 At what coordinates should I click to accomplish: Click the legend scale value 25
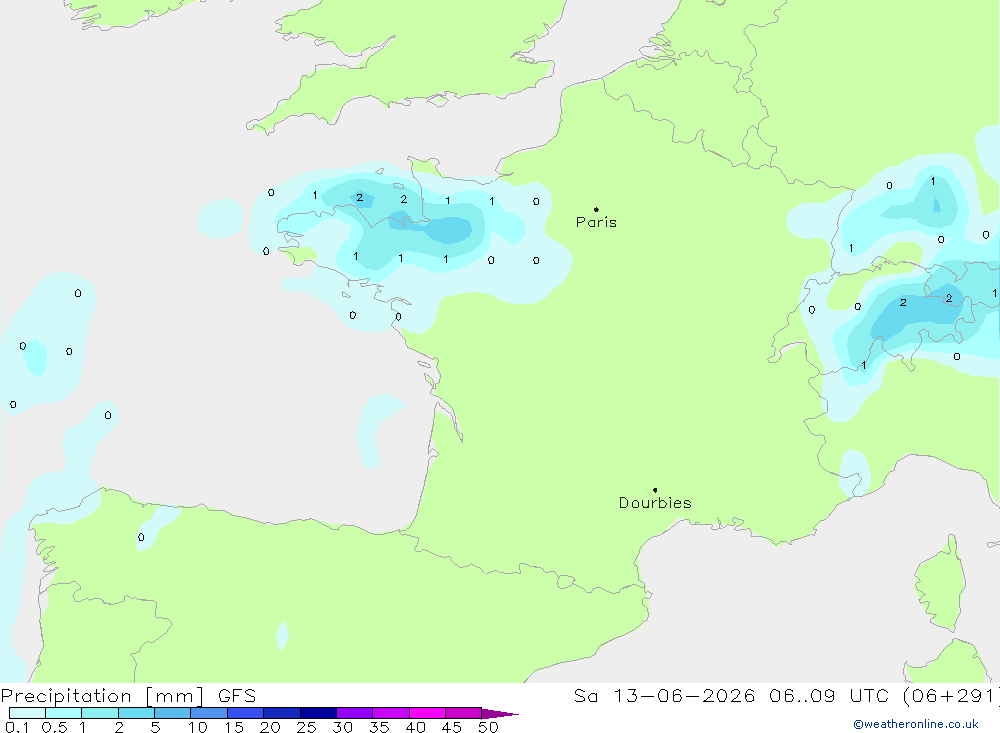[307, 727]
